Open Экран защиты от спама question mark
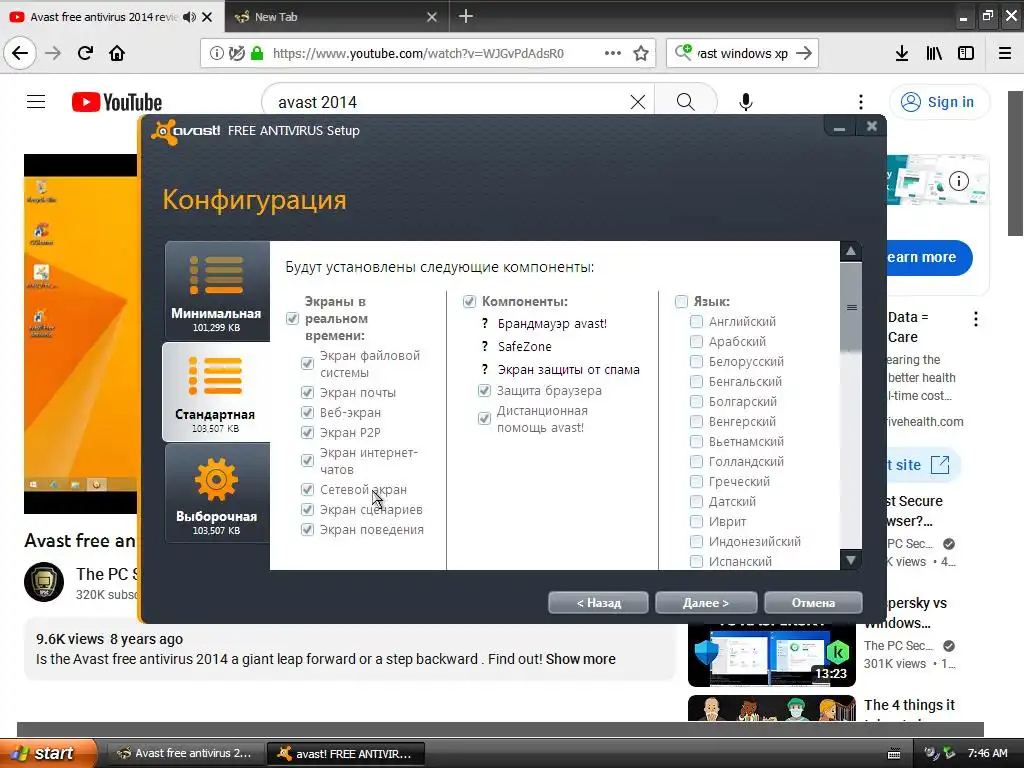Screen dimensions: 1024x768 point(485,369)
